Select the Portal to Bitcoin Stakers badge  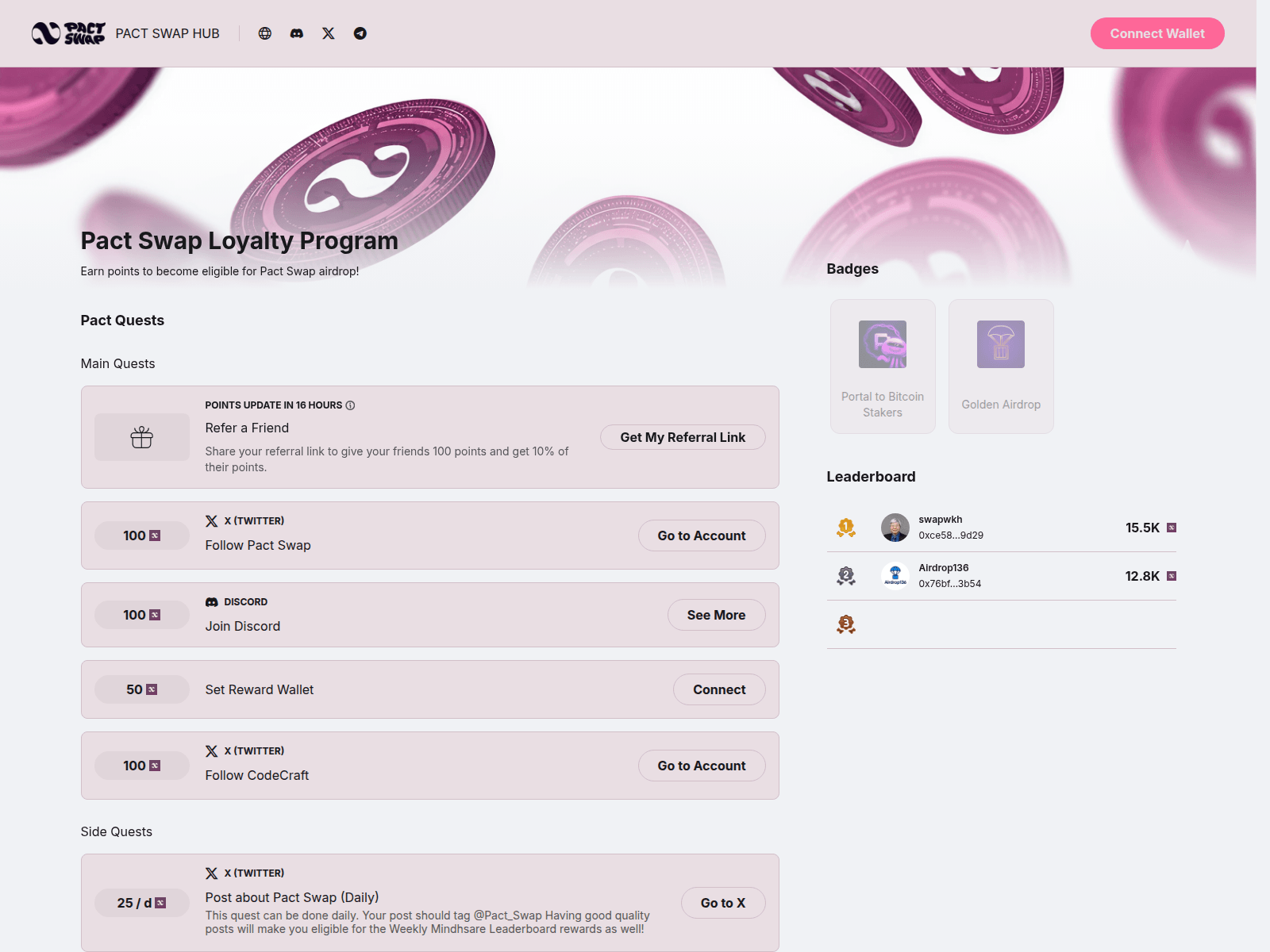883,367
